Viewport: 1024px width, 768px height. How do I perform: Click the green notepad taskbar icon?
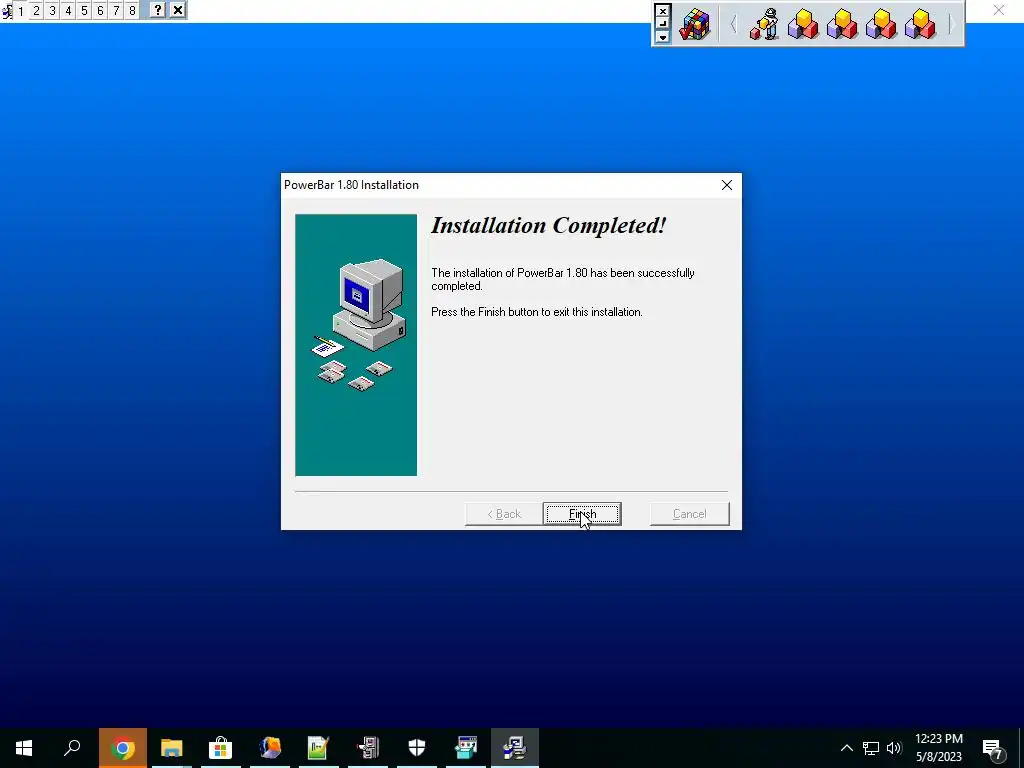pyautogui.click(x=319, y=748)
